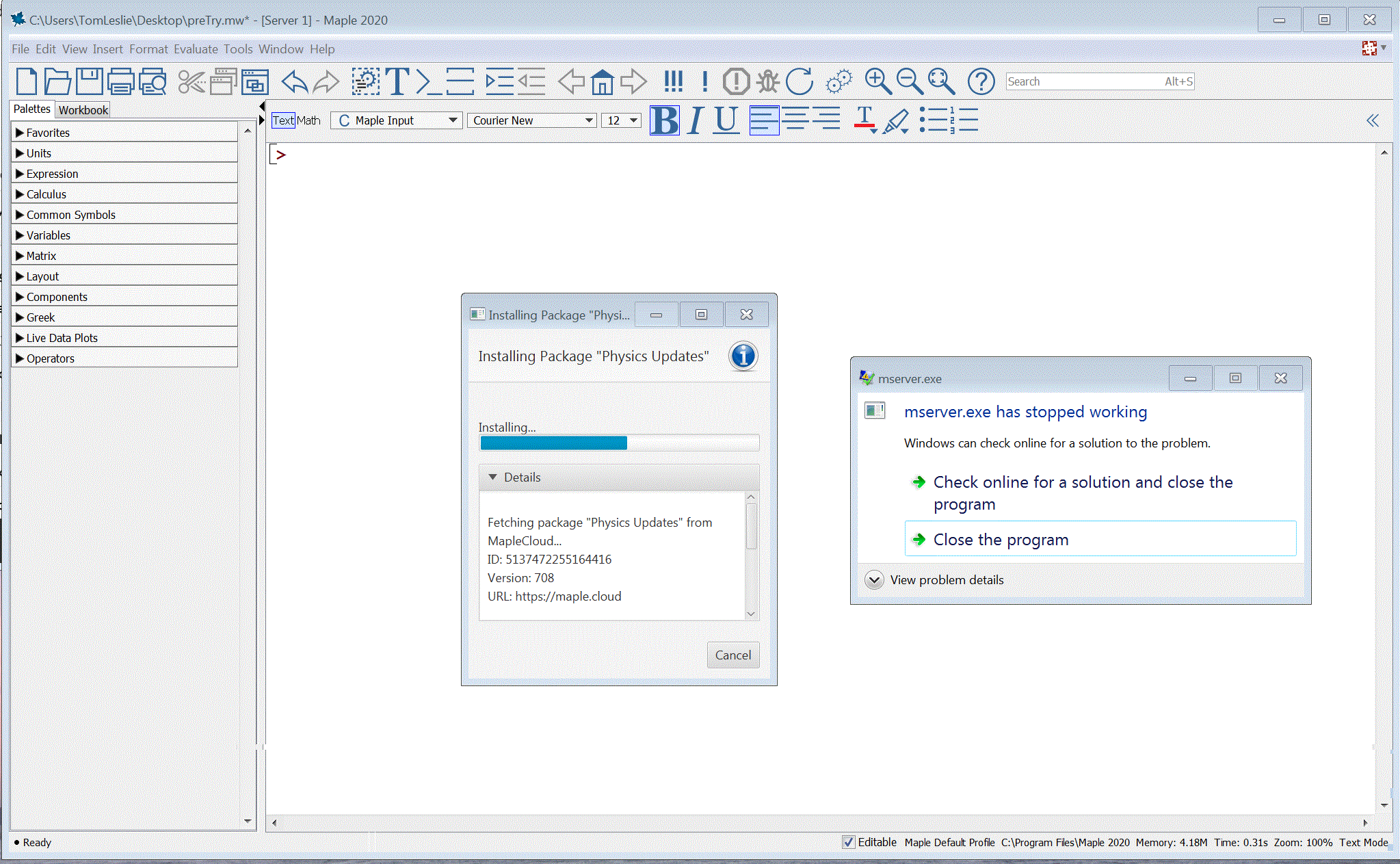
Task: Restart Maple server with circular arrow icon
Action: coord(800,81)
